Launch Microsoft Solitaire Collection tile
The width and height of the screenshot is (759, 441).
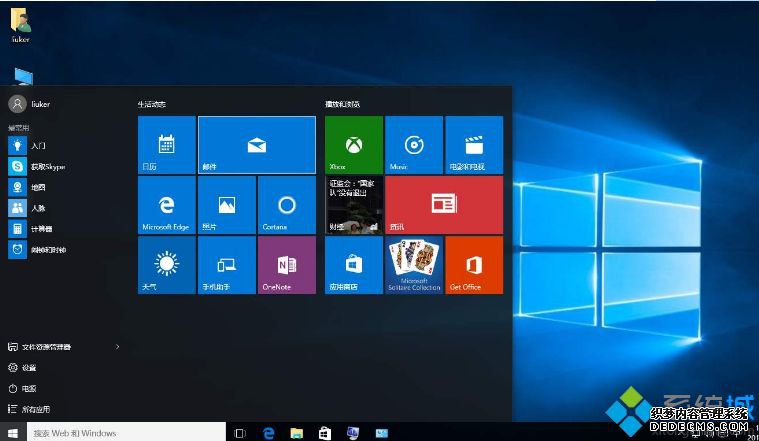[414, 265]
